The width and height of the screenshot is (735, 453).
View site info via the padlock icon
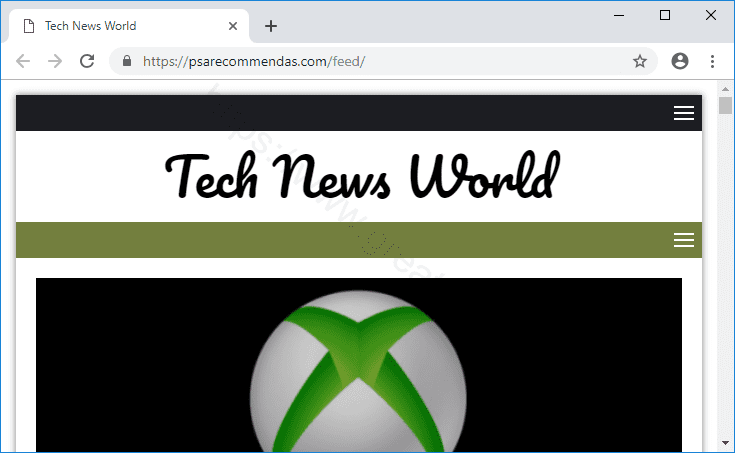[127, 61]
